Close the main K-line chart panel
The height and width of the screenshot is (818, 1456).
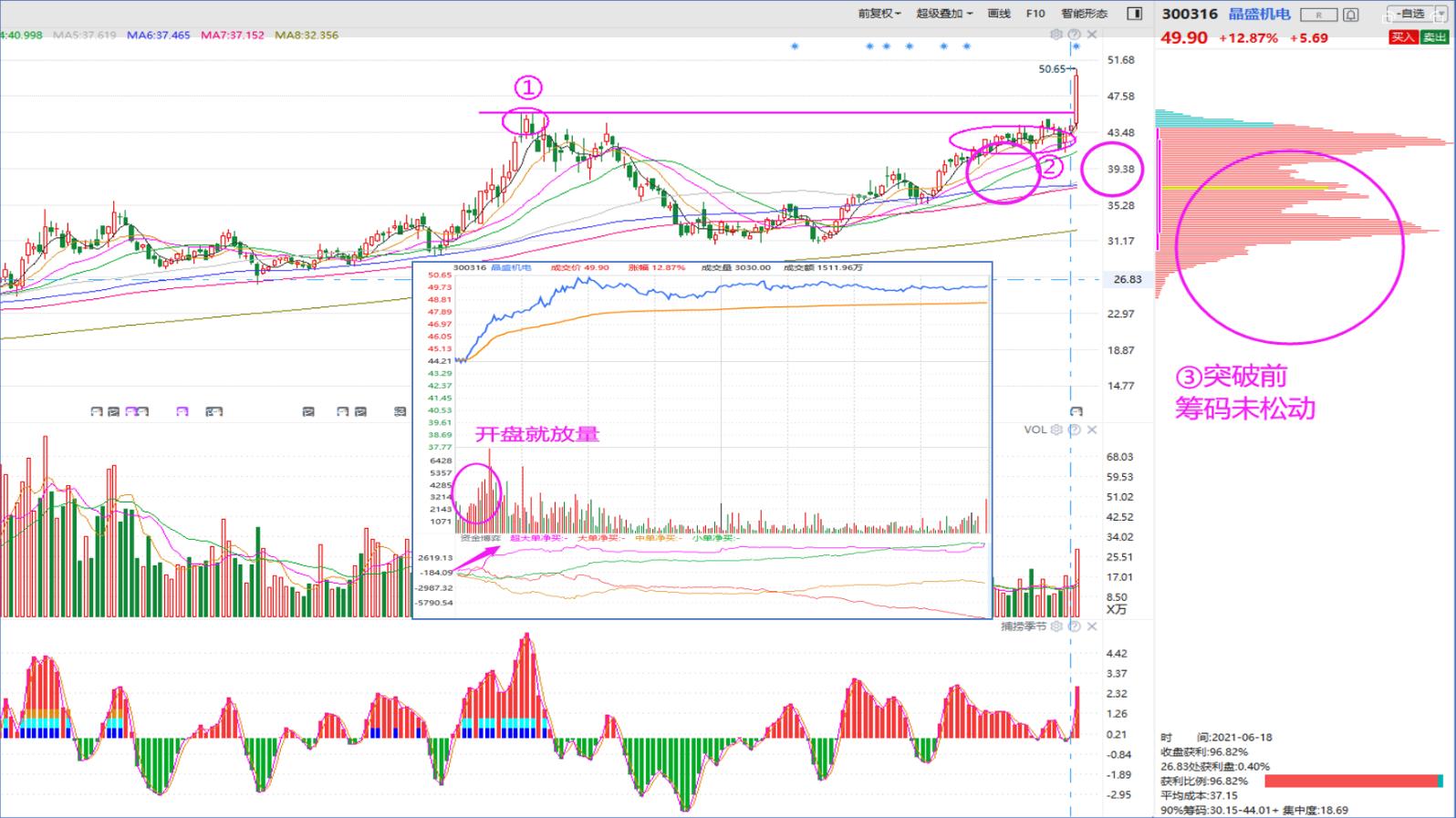click(x=1092, y=35)
